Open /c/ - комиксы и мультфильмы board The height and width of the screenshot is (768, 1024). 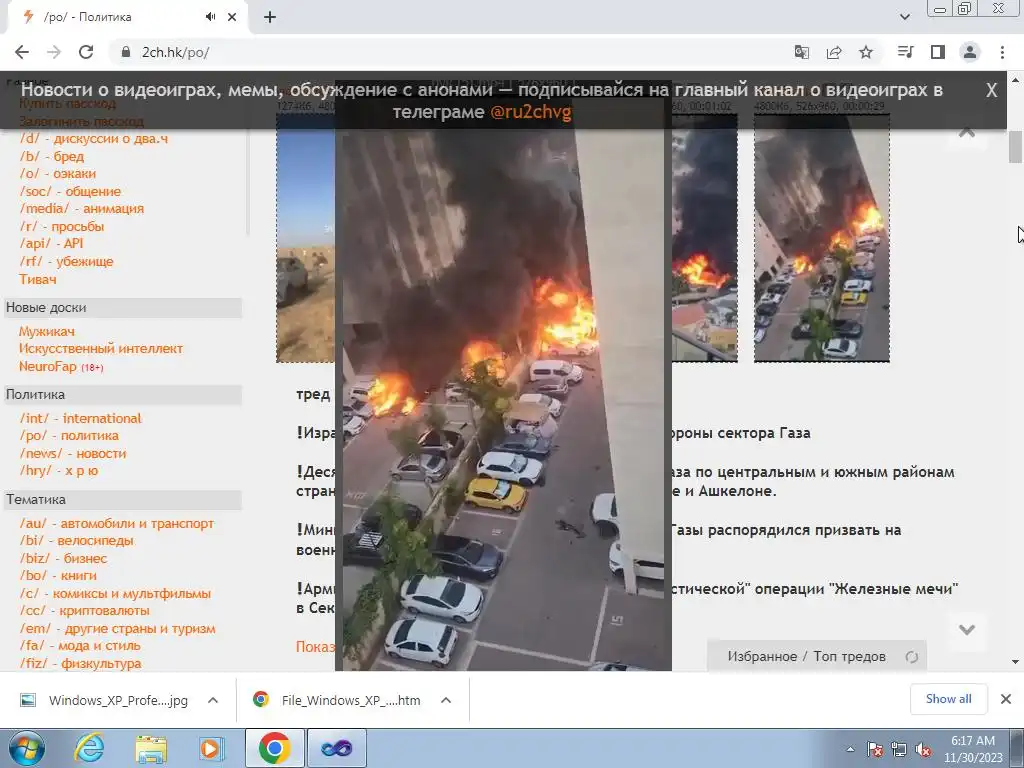coord(115,594)
